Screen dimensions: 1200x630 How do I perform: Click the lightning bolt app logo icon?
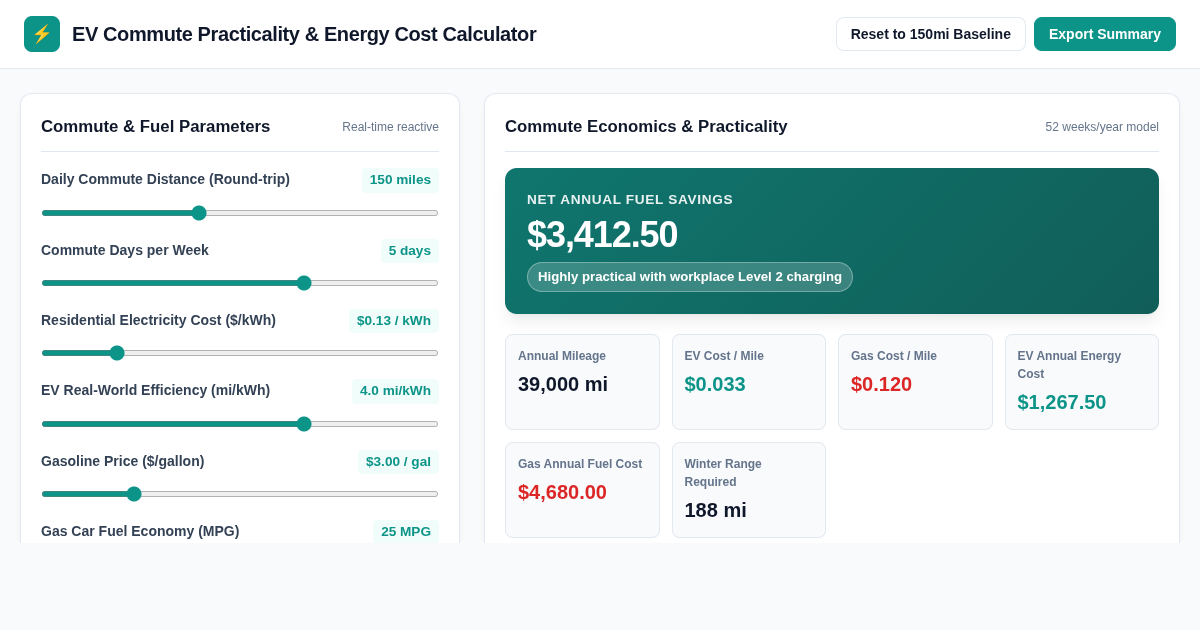click(x=42, y=34)
